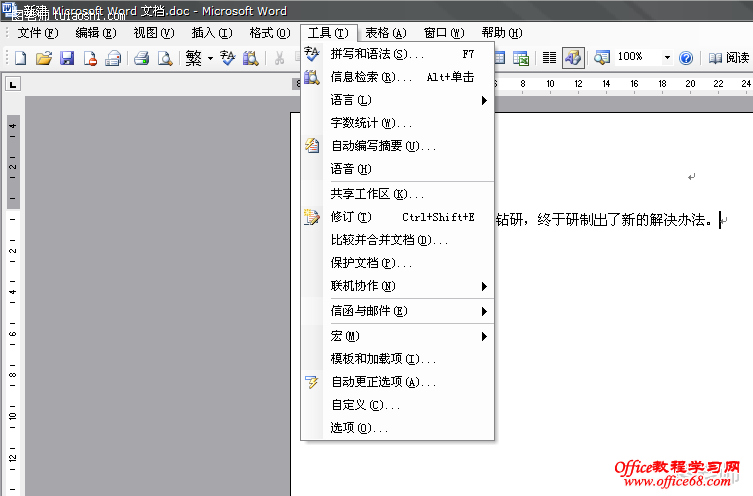Select 比较并合并文档(D) menu item
This screenshot has height=496, width=753.
pos(398,240)
